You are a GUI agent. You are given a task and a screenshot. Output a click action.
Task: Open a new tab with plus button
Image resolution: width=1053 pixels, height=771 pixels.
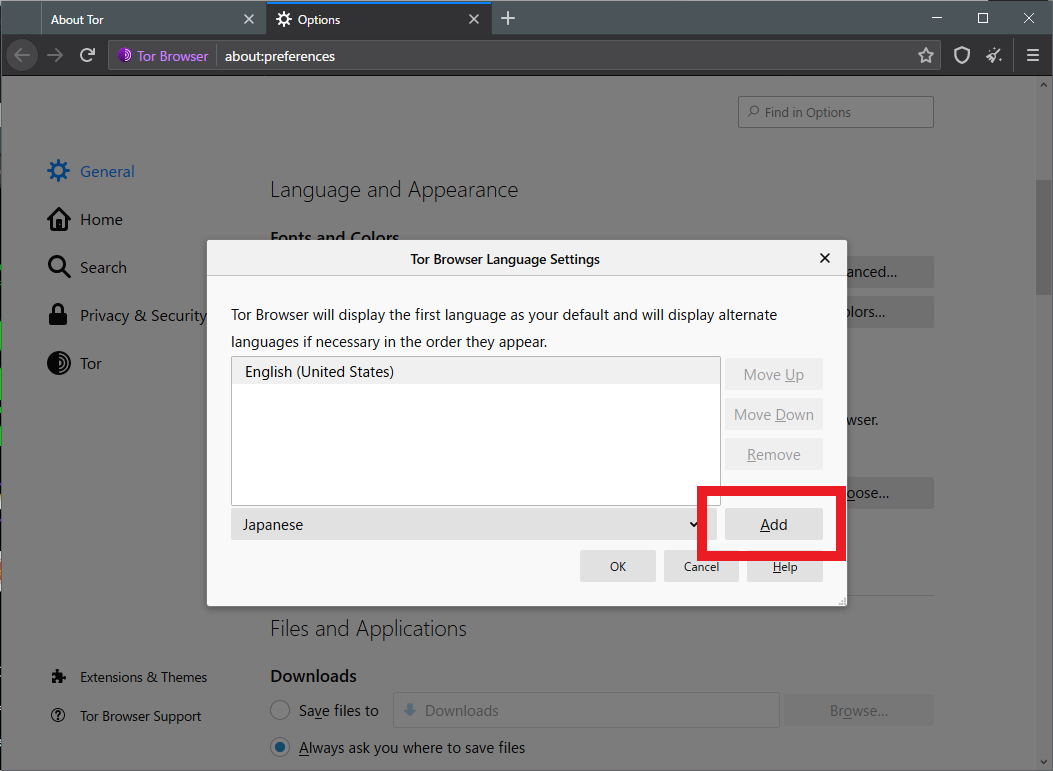508,19
